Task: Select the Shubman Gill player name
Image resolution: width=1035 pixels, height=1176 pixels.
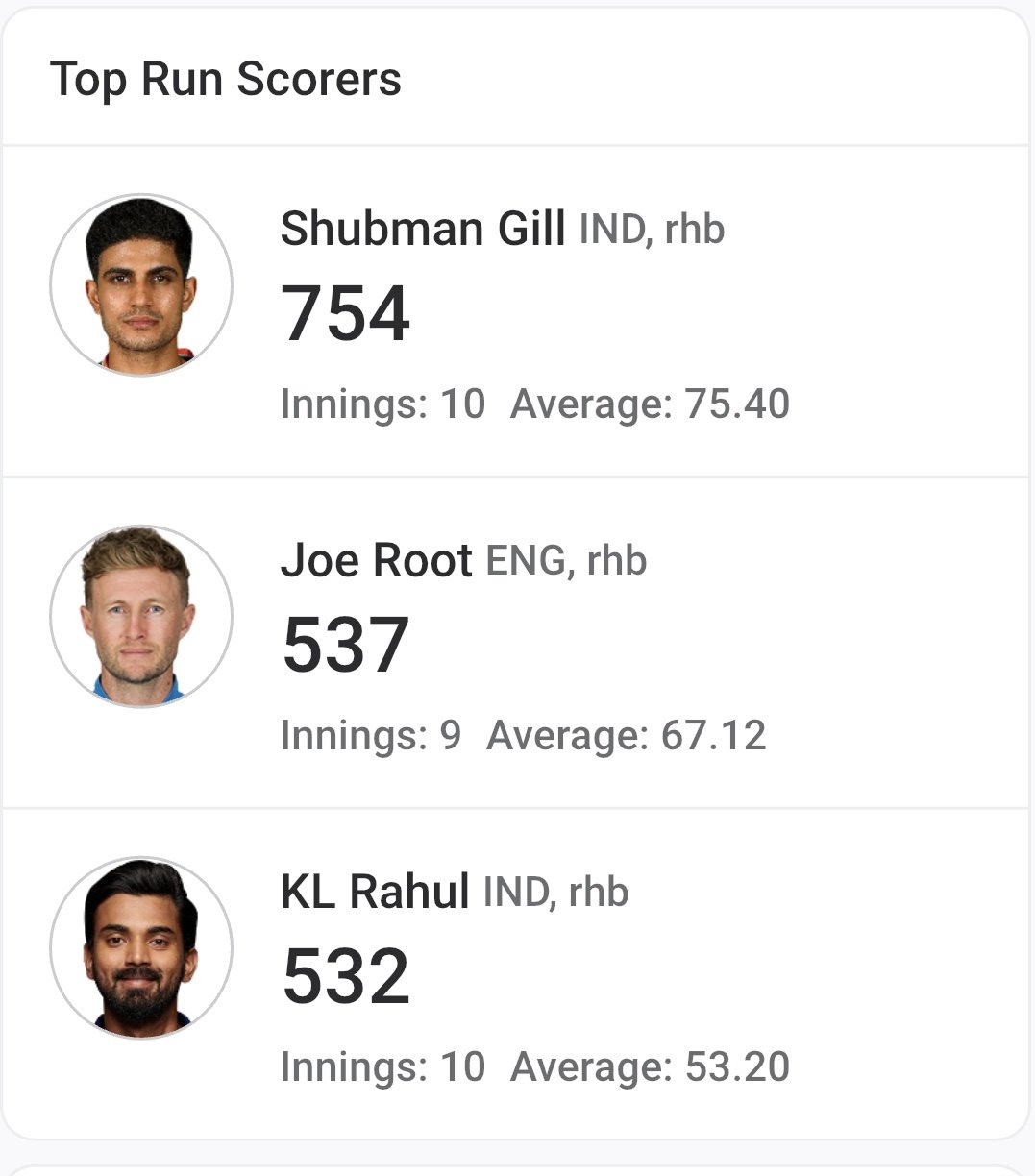Action: (423, 230)
